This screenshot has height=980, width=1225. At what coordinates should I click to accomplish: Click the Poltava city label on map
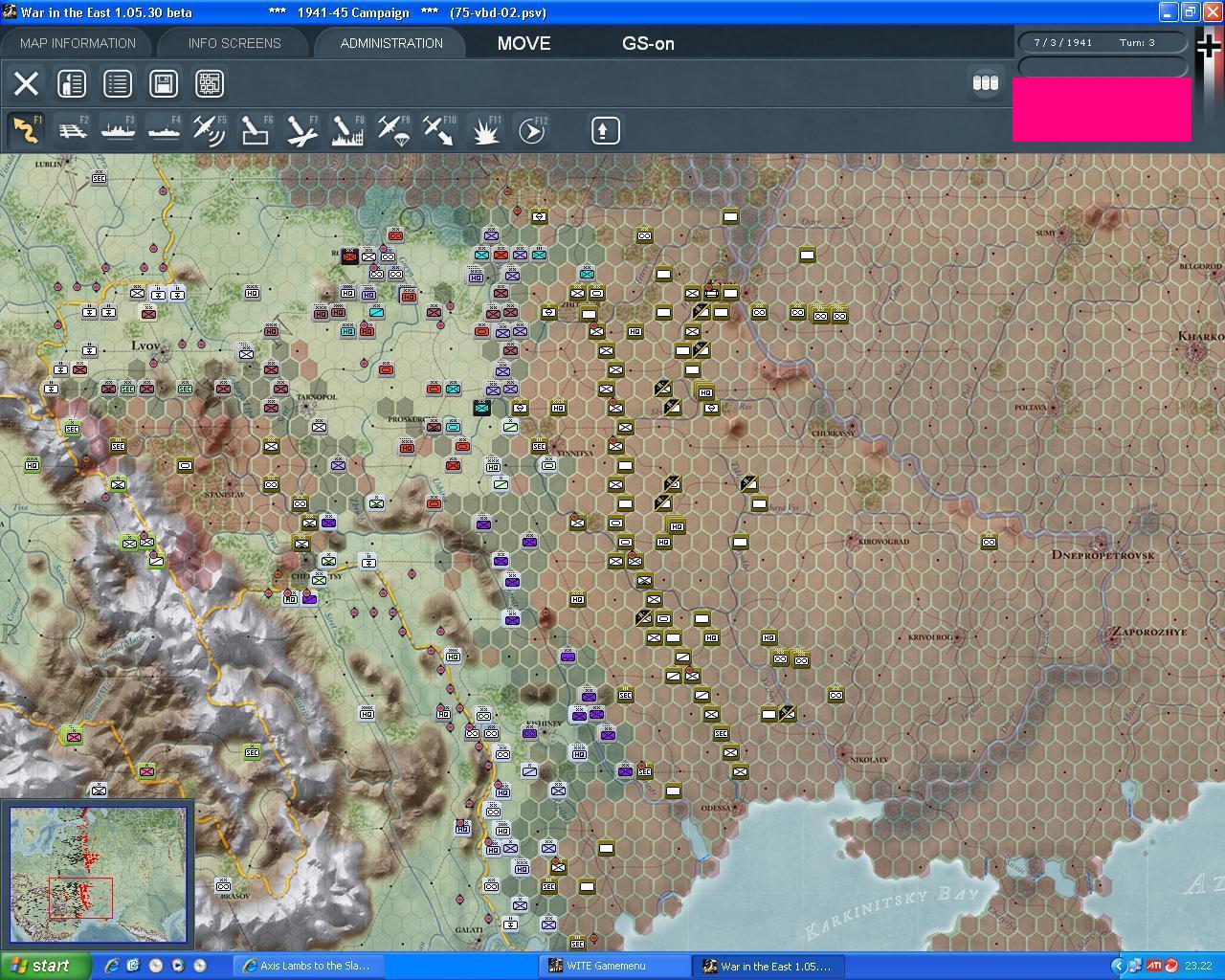1031,407
